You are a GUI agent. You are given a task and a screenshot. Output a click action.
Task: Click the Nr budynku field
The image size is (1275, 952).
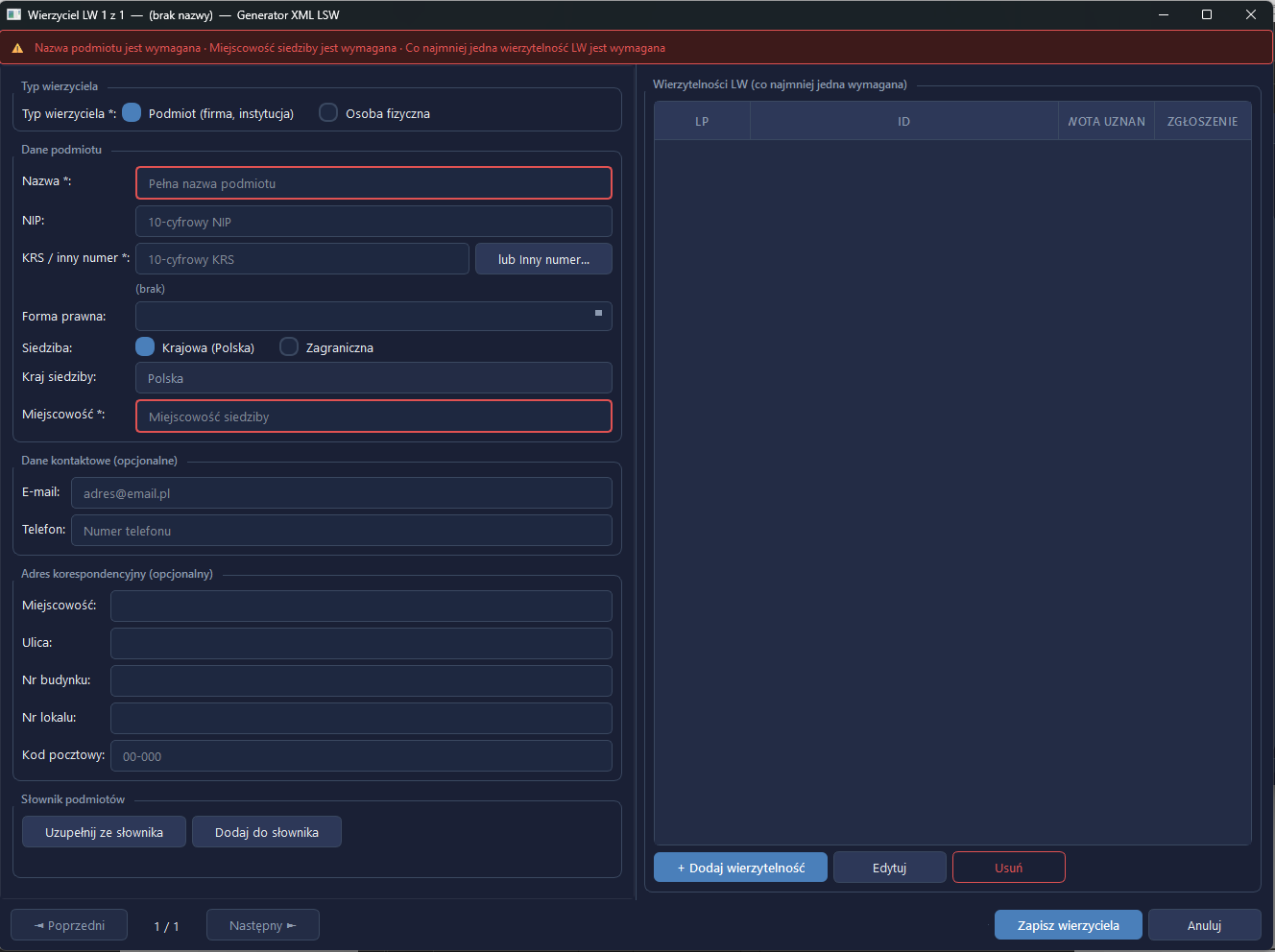click(x=361, y=681)
